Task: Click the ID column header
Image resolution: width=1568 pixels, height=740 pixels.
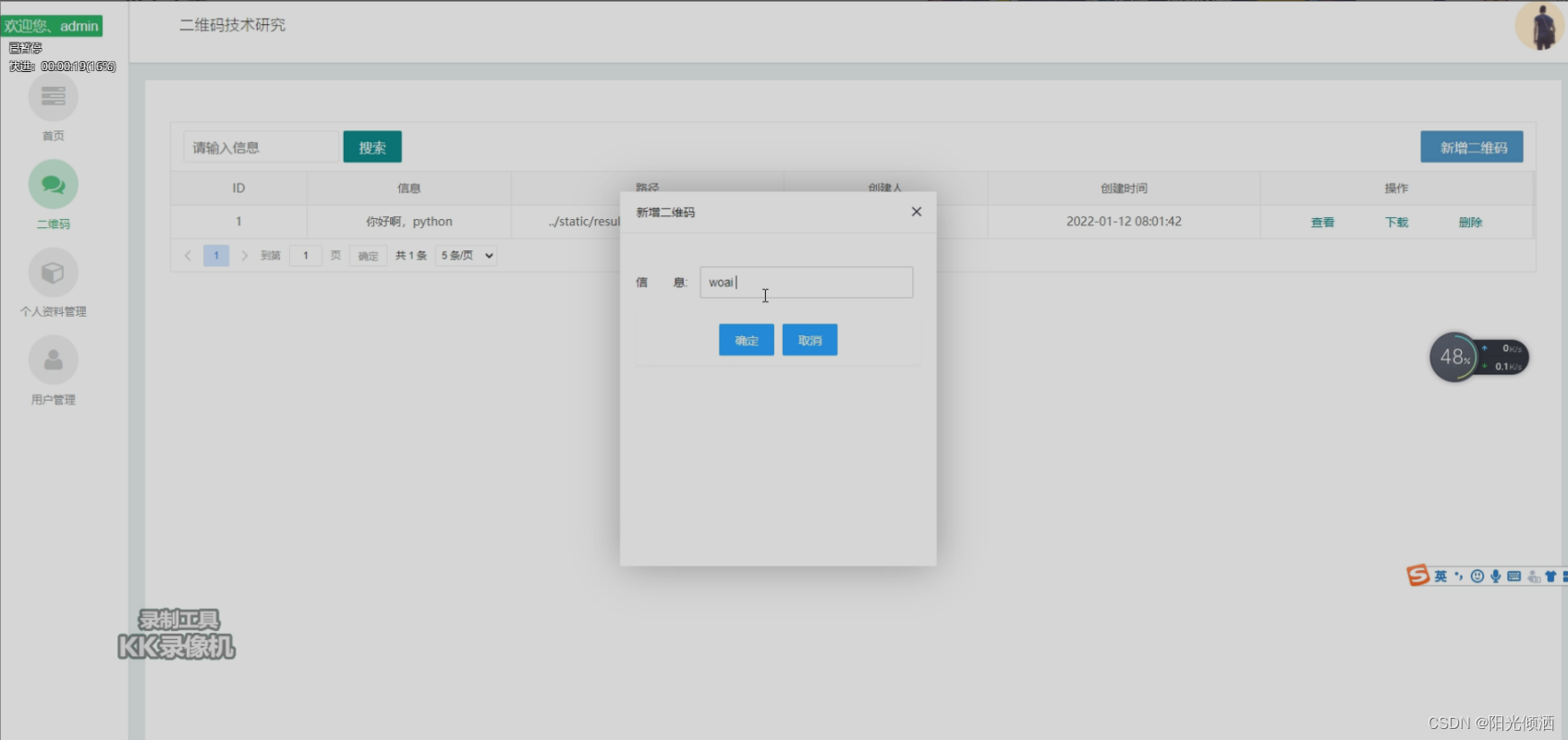Action: coord(238,188)
